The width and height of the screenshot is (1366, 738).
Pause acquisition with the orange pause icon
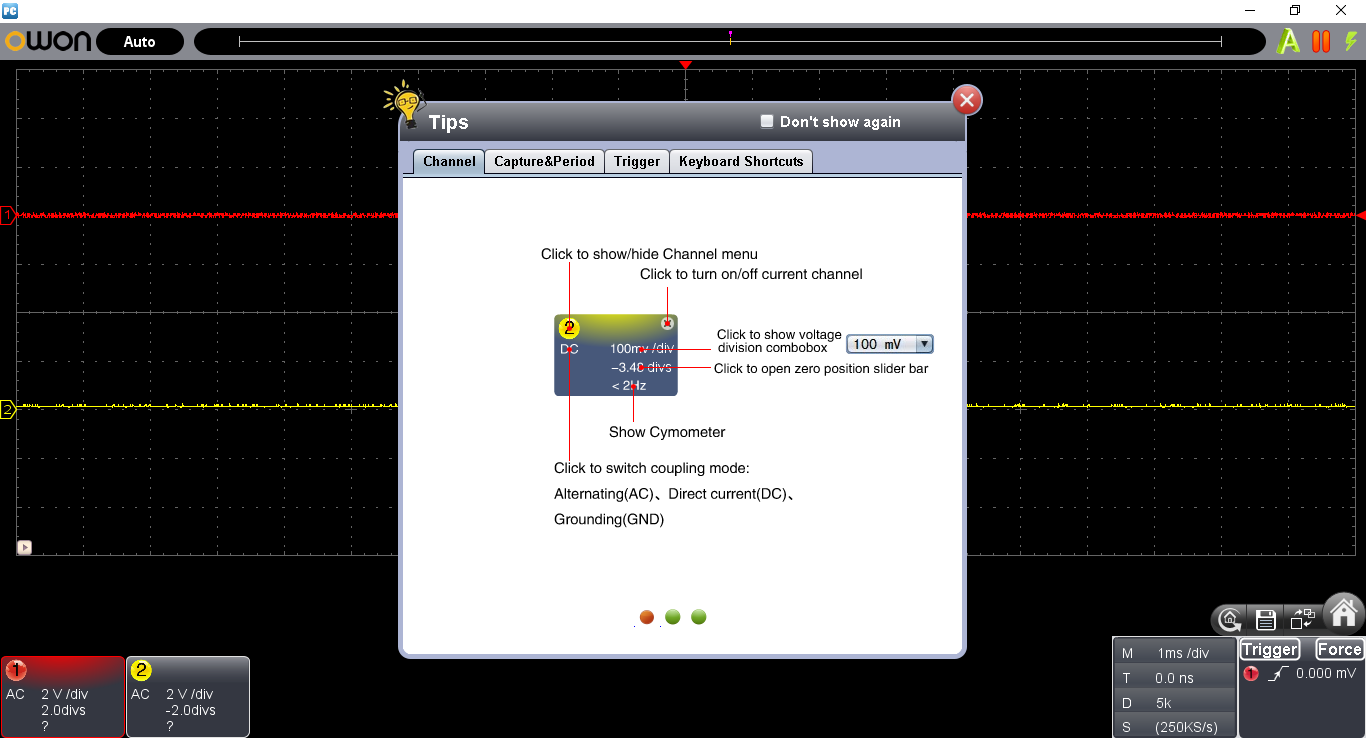(1321, 41)
